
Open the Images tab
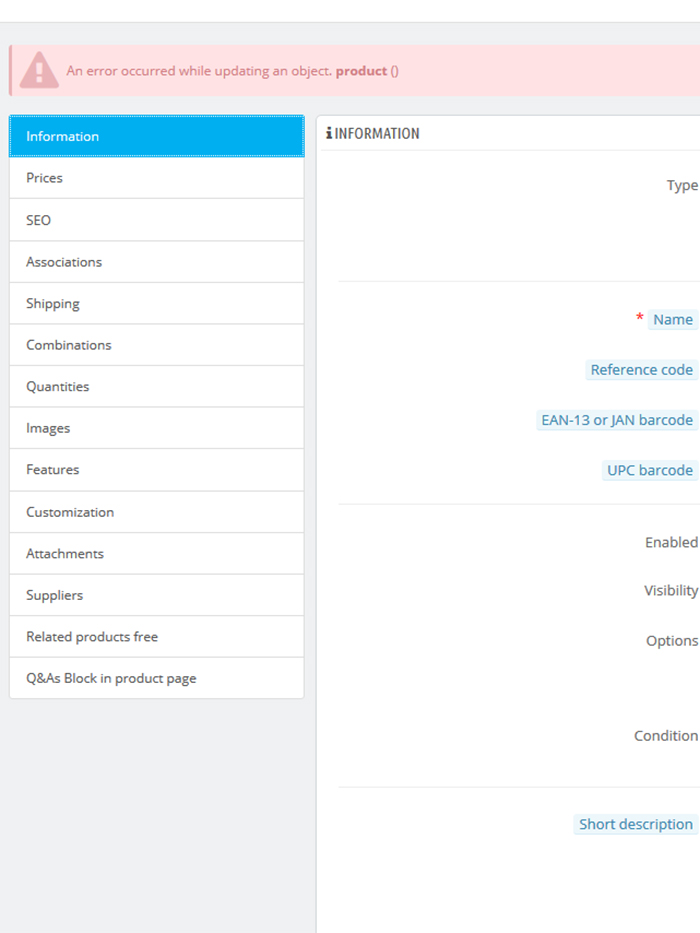point(157,428)
